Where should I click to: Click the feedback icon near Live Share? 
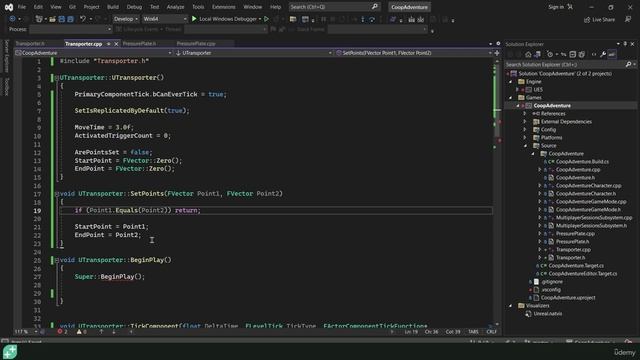click(x=628, y=19)
